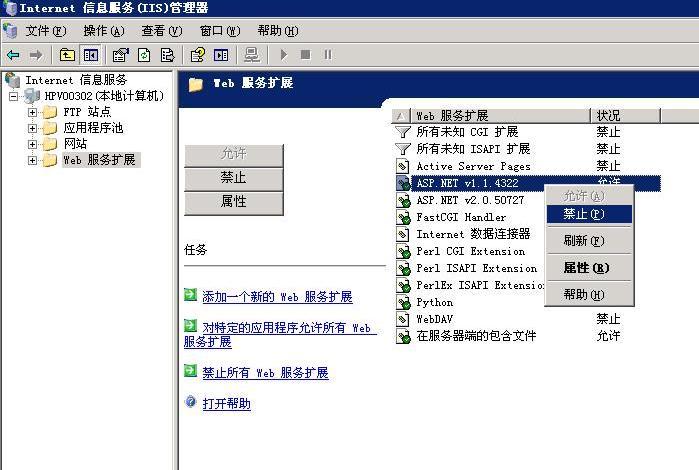Collapse the HPV00302 local computer node
This screenshot has height=470, width=699.
[x=14, y=96]
